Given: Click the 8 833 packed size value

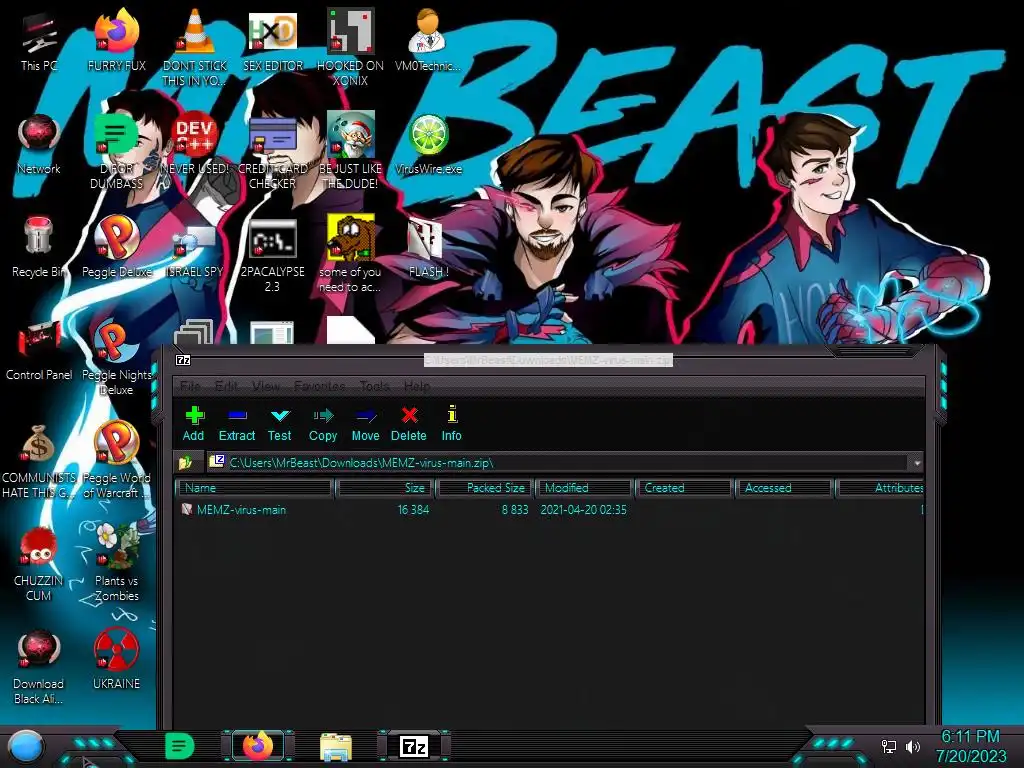Looking at the screenshot, I should pos(515,509).
